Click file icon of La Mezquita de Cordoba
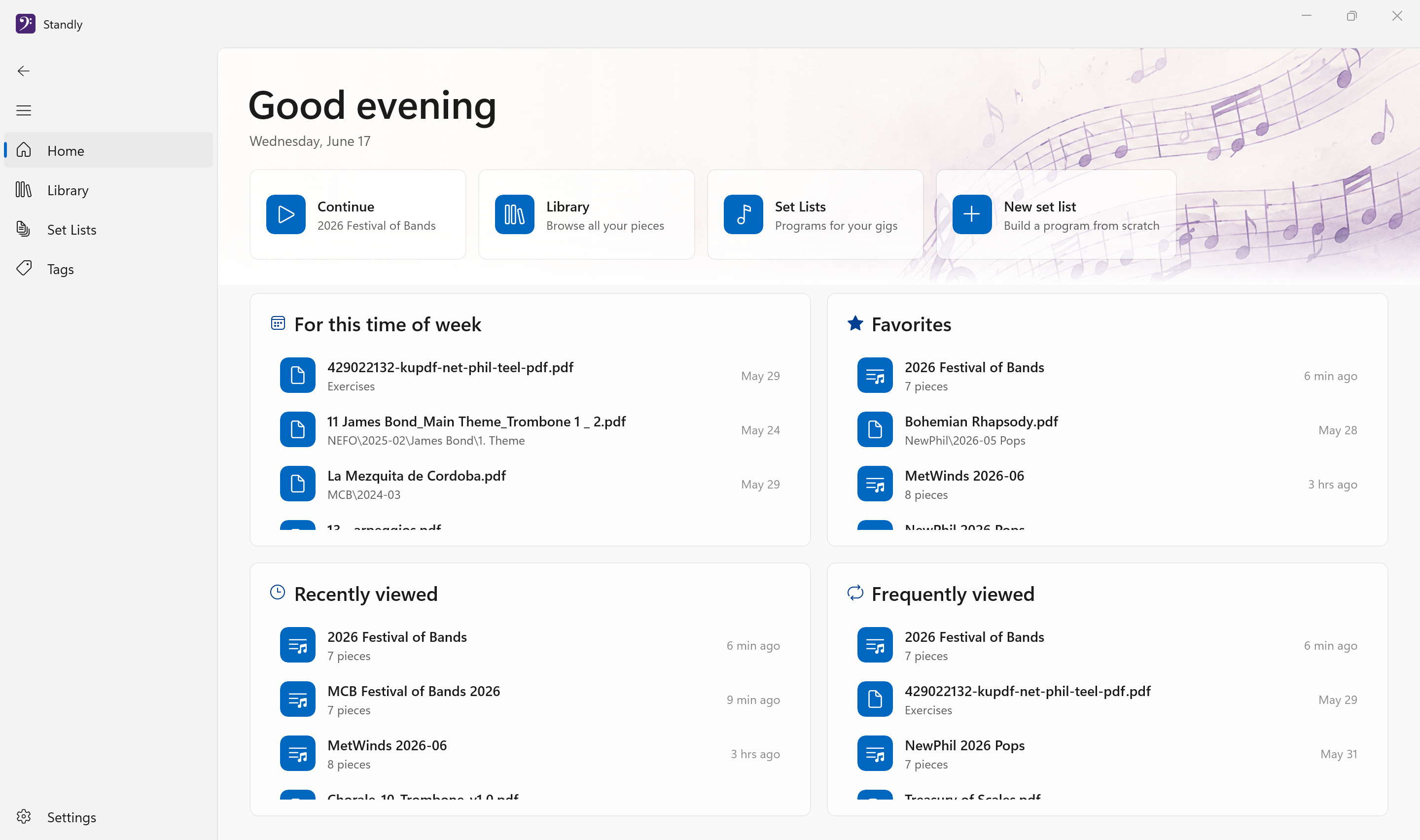 298,484
